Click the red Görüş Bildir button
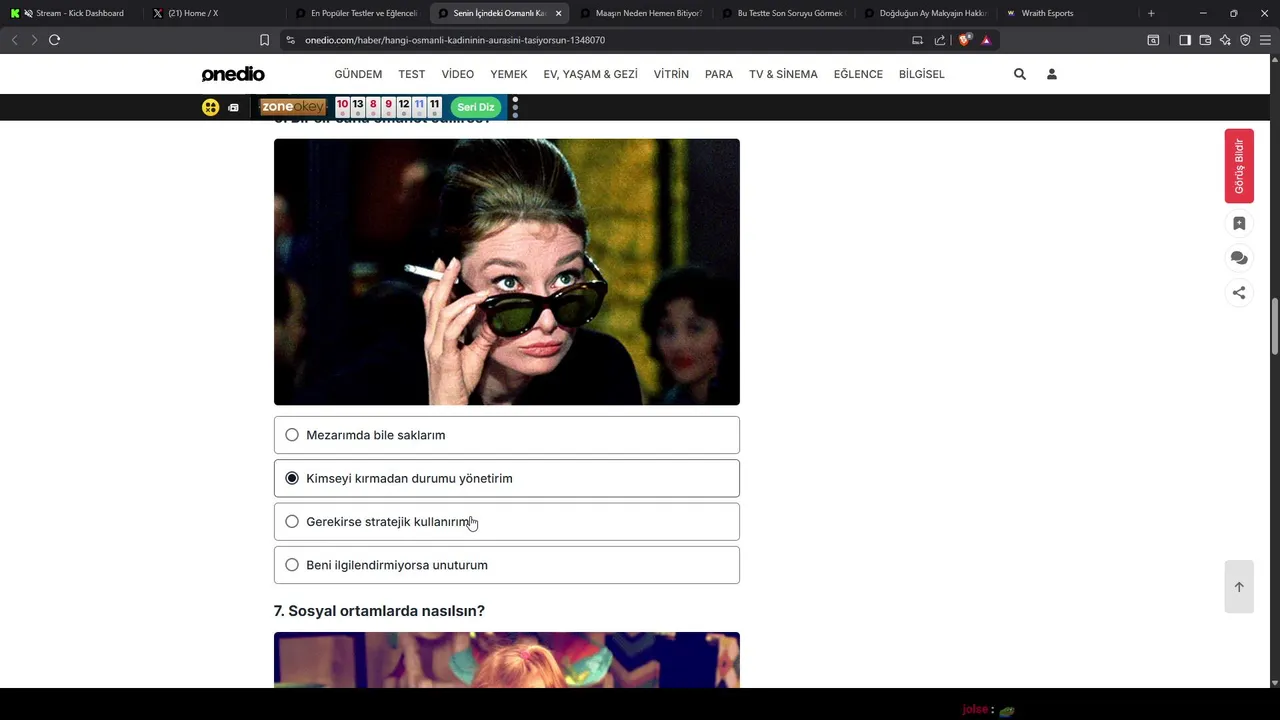 [x=1239, y=166]
